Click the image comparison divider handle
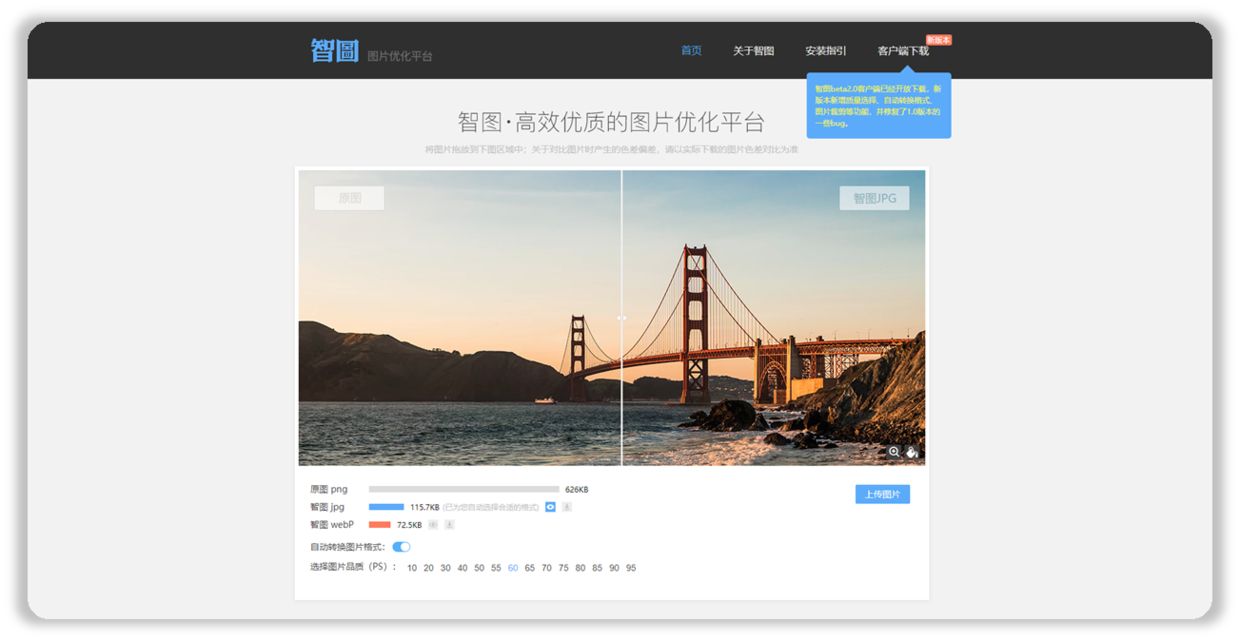Image resolution: width=1240 pixels, height=641 pixels. point(621,318)
